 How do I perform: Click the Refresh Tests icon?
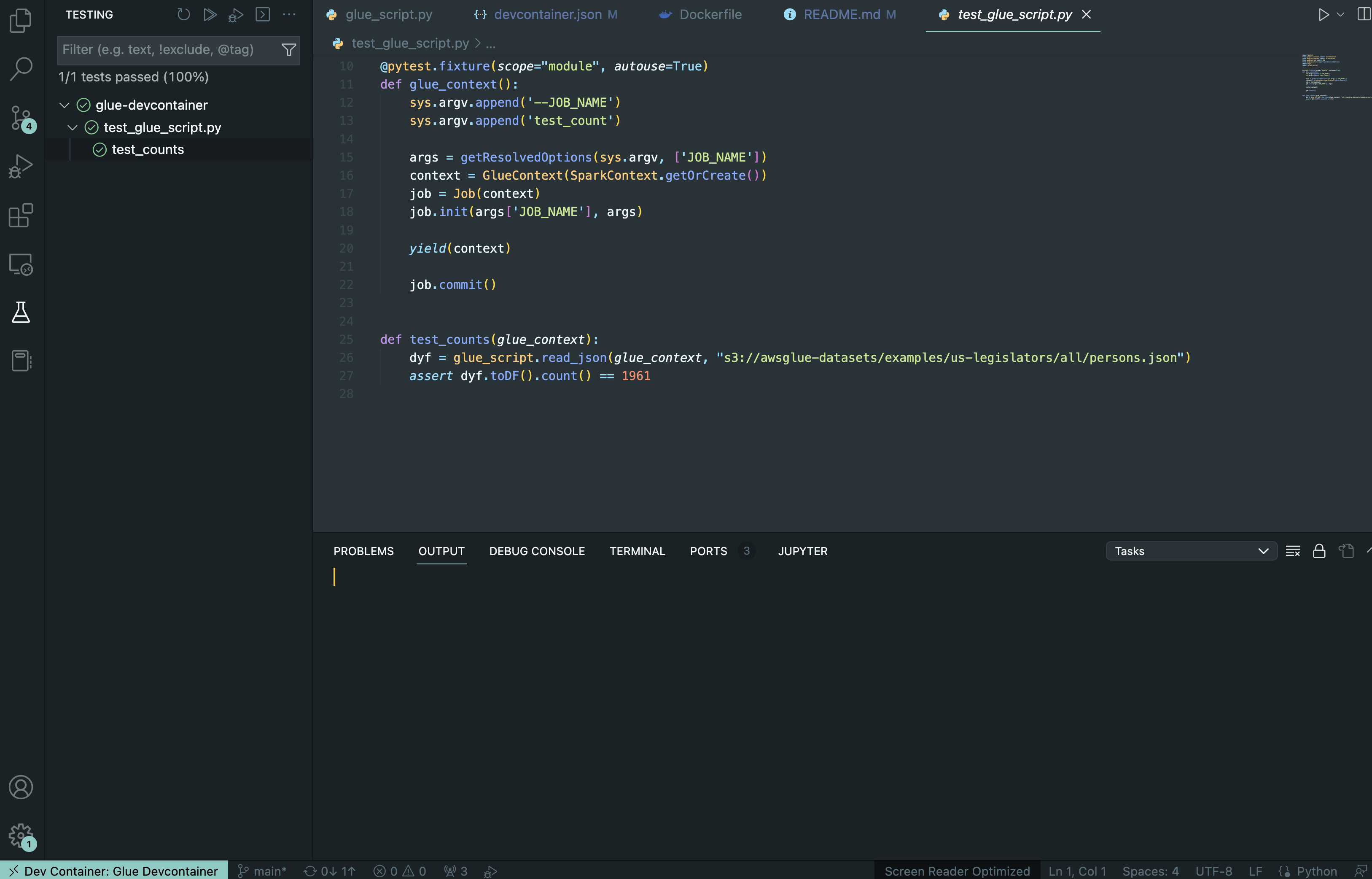[183, 14]
